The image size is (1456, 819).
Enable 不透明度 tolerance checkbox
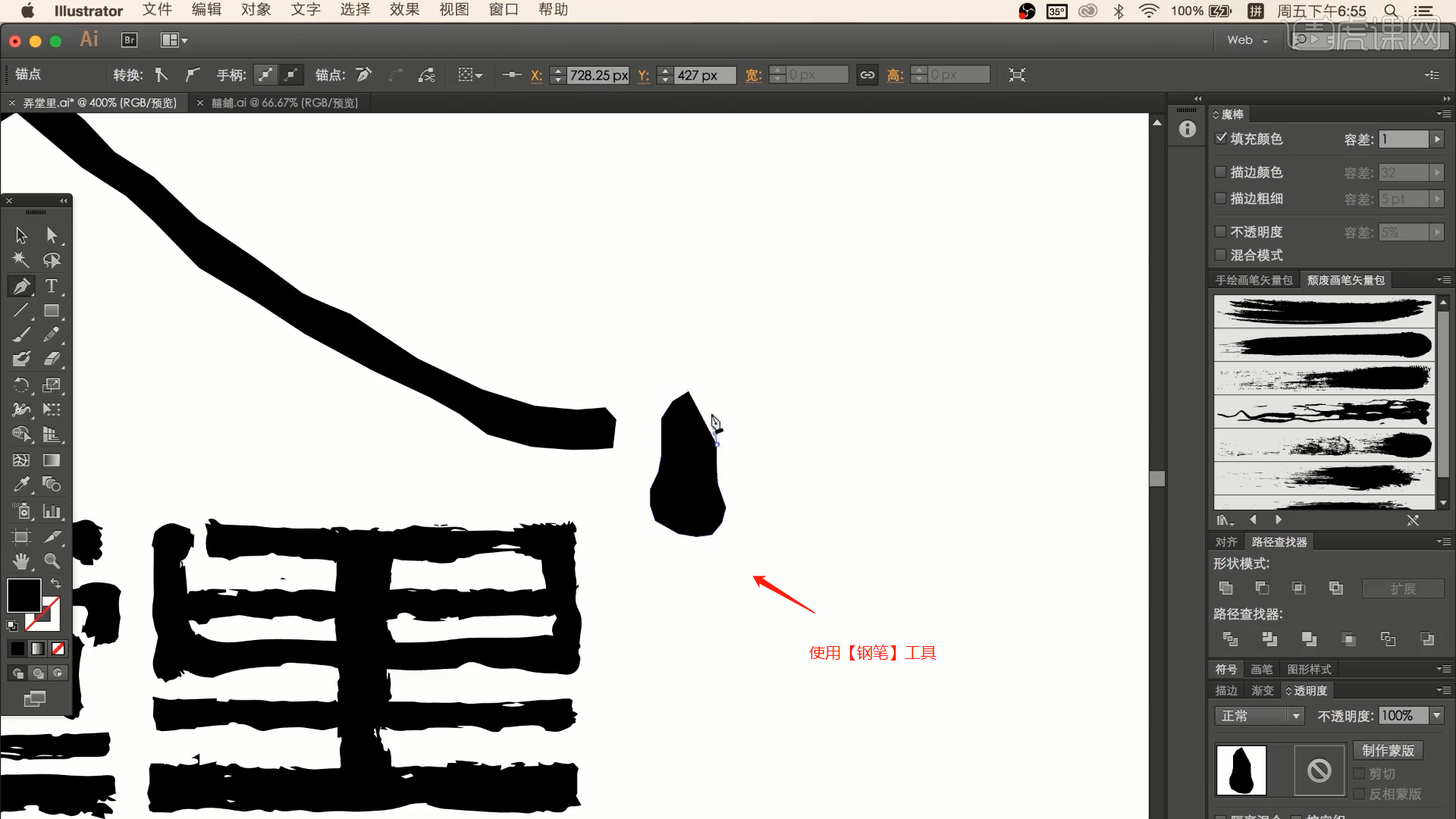pyautogui.click(x=1219, y=231)
